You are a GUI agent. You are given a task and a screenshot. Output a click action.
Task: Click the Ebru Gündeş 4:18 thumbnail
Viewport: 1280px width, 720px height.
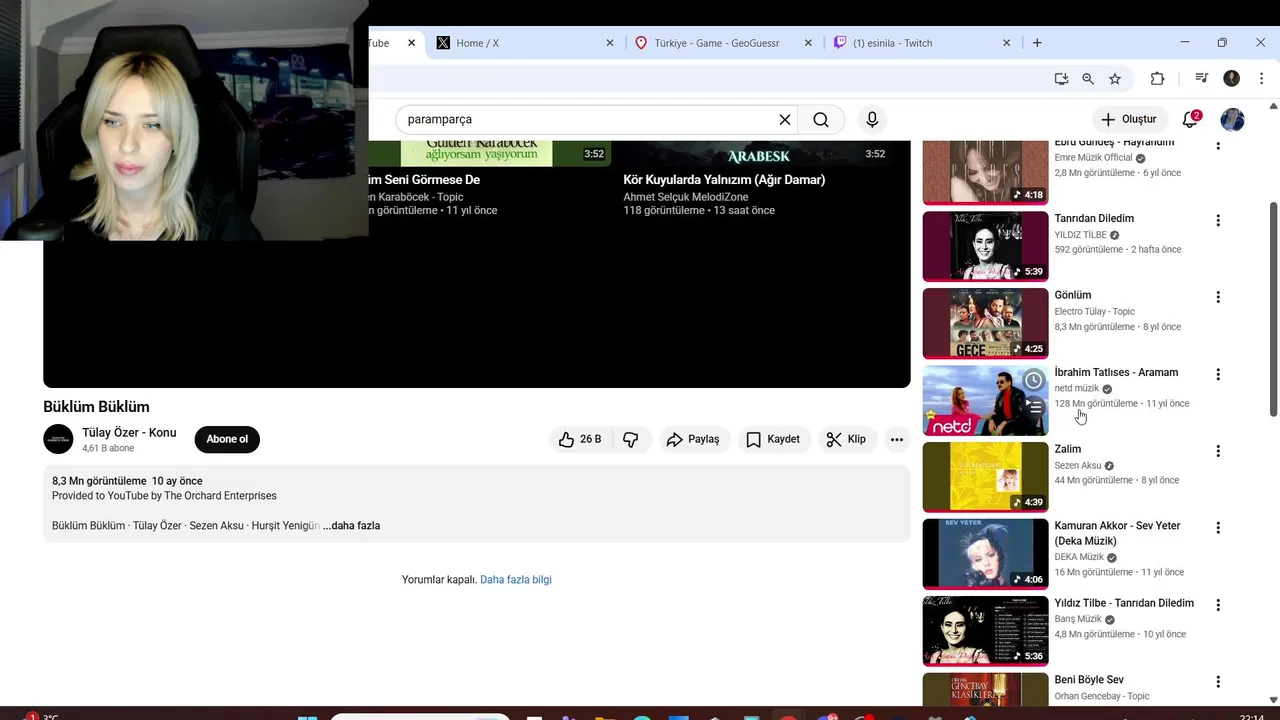[985, 172]
